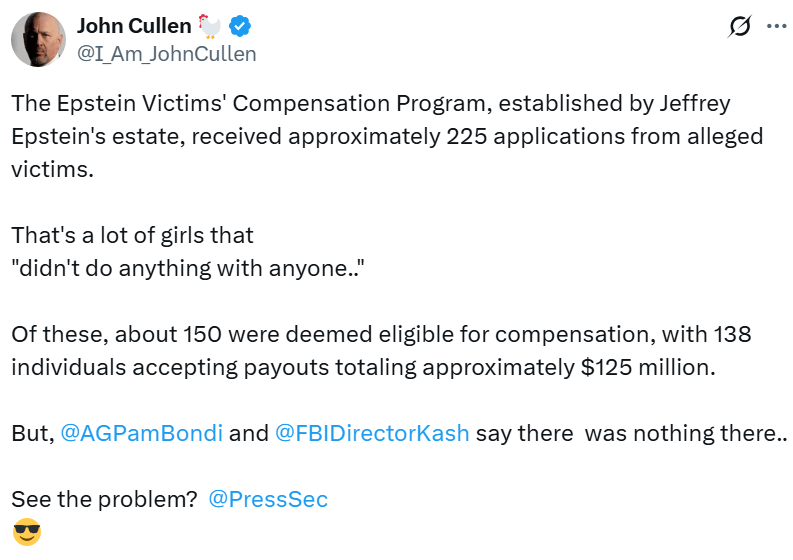The image size is (793, 560).
Task: Open the @AGPamBondi mention
Action: pyautogui.click(x=144, y=434)
